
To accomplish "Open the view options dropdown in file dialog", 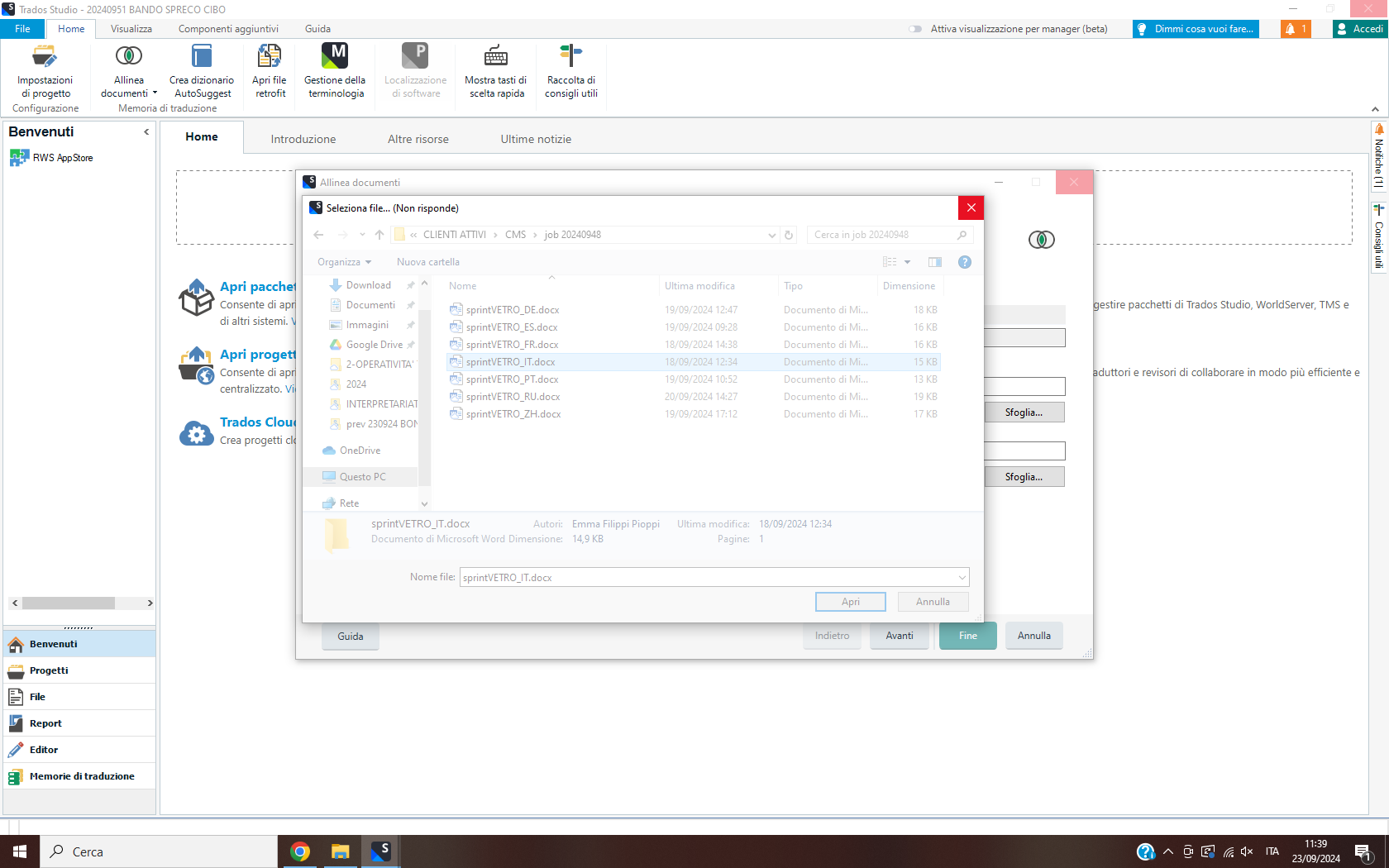I will tap(907, 262).
